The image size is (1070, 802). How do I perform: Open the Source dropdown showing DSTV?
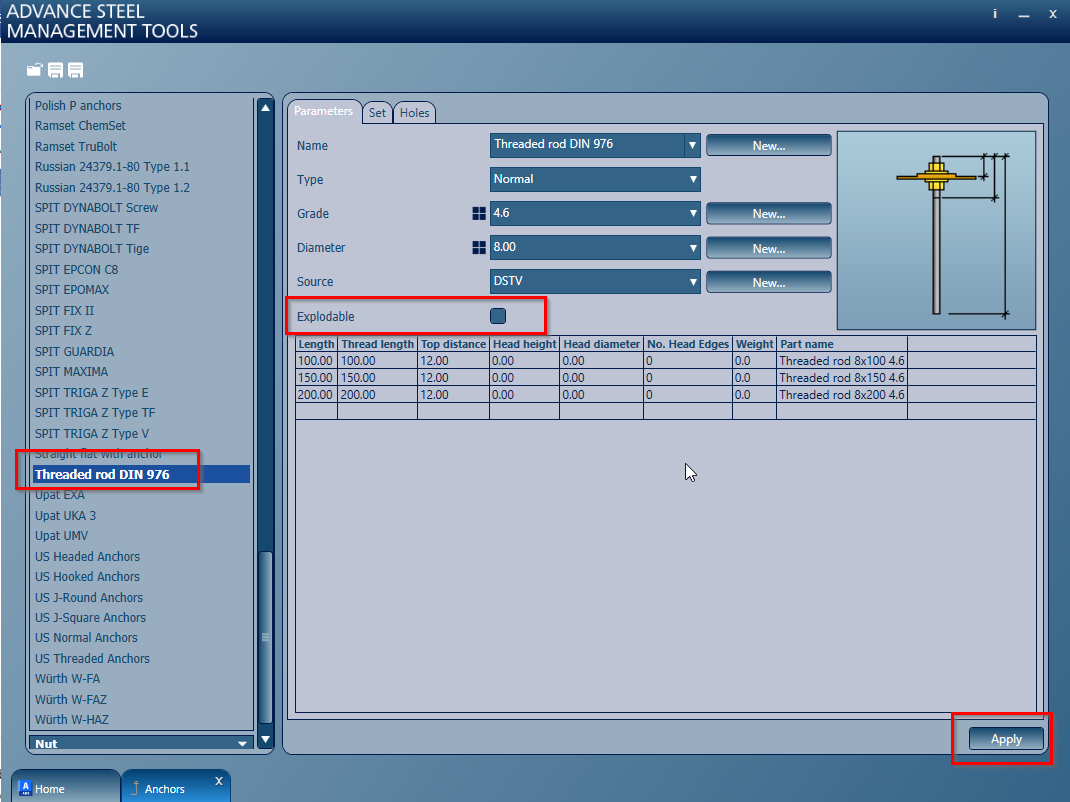click(595, 282)
